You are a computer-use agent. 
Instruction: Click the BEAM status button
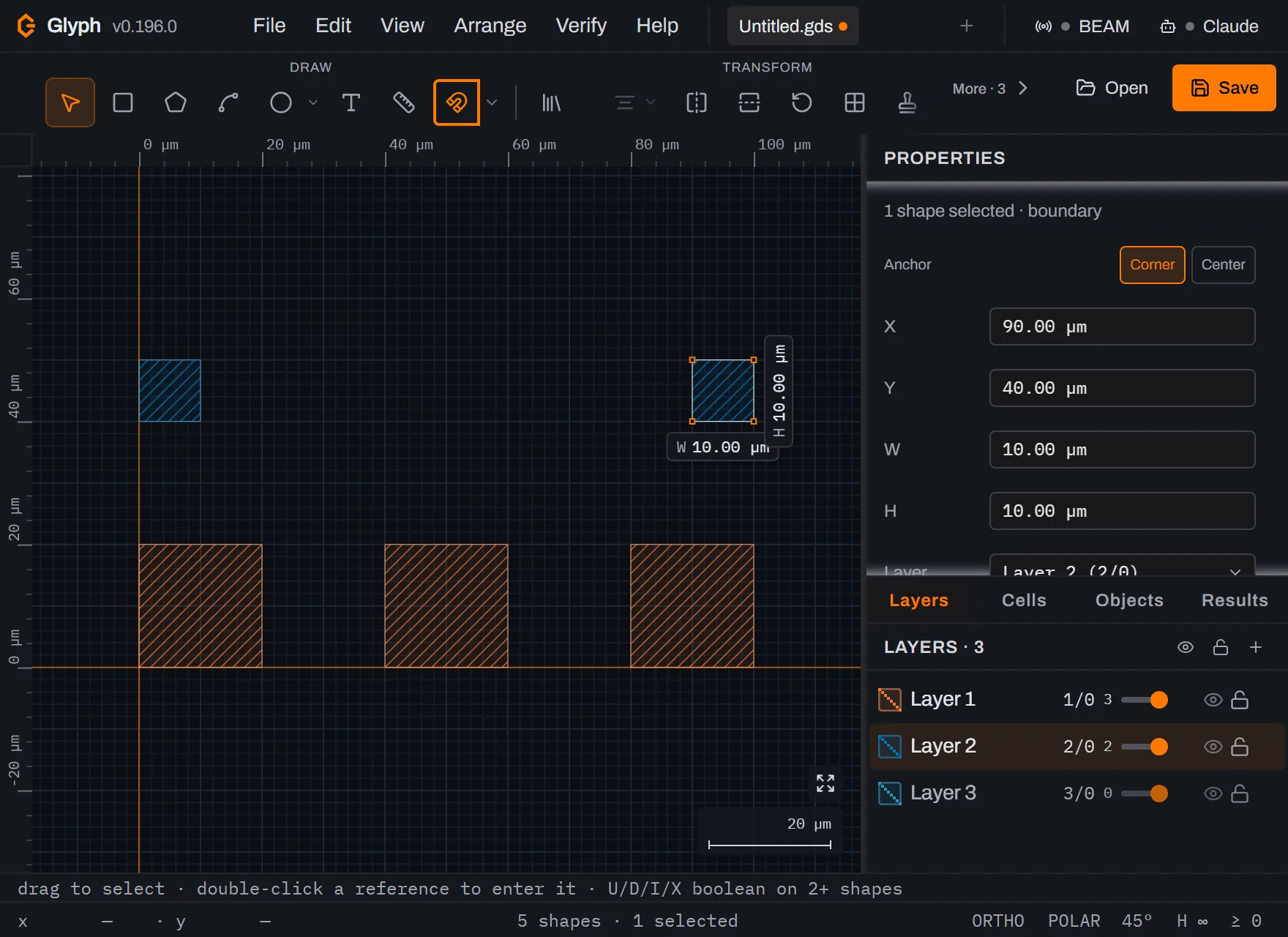pyautogui.click(x=1082, y=26)
